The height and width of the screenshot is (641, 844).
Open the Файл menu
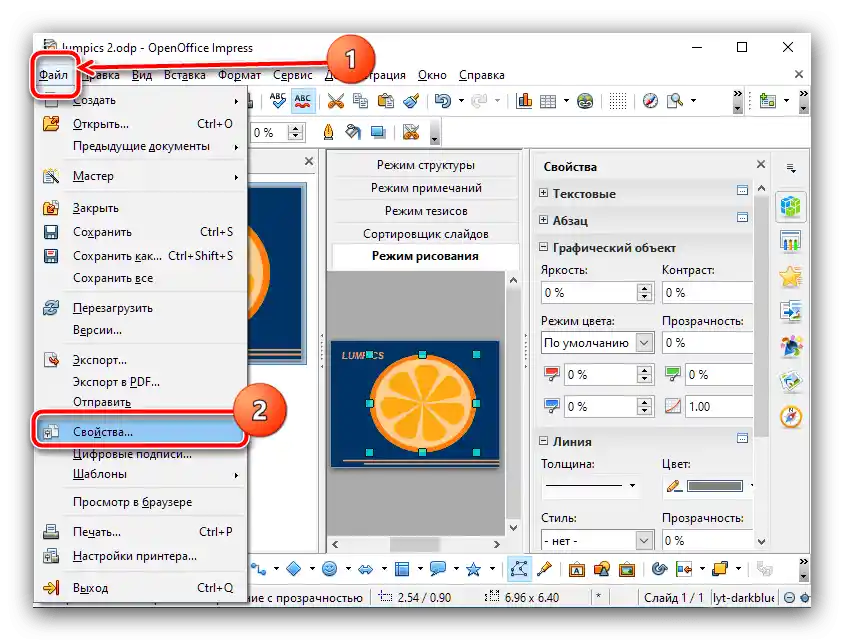53,75
